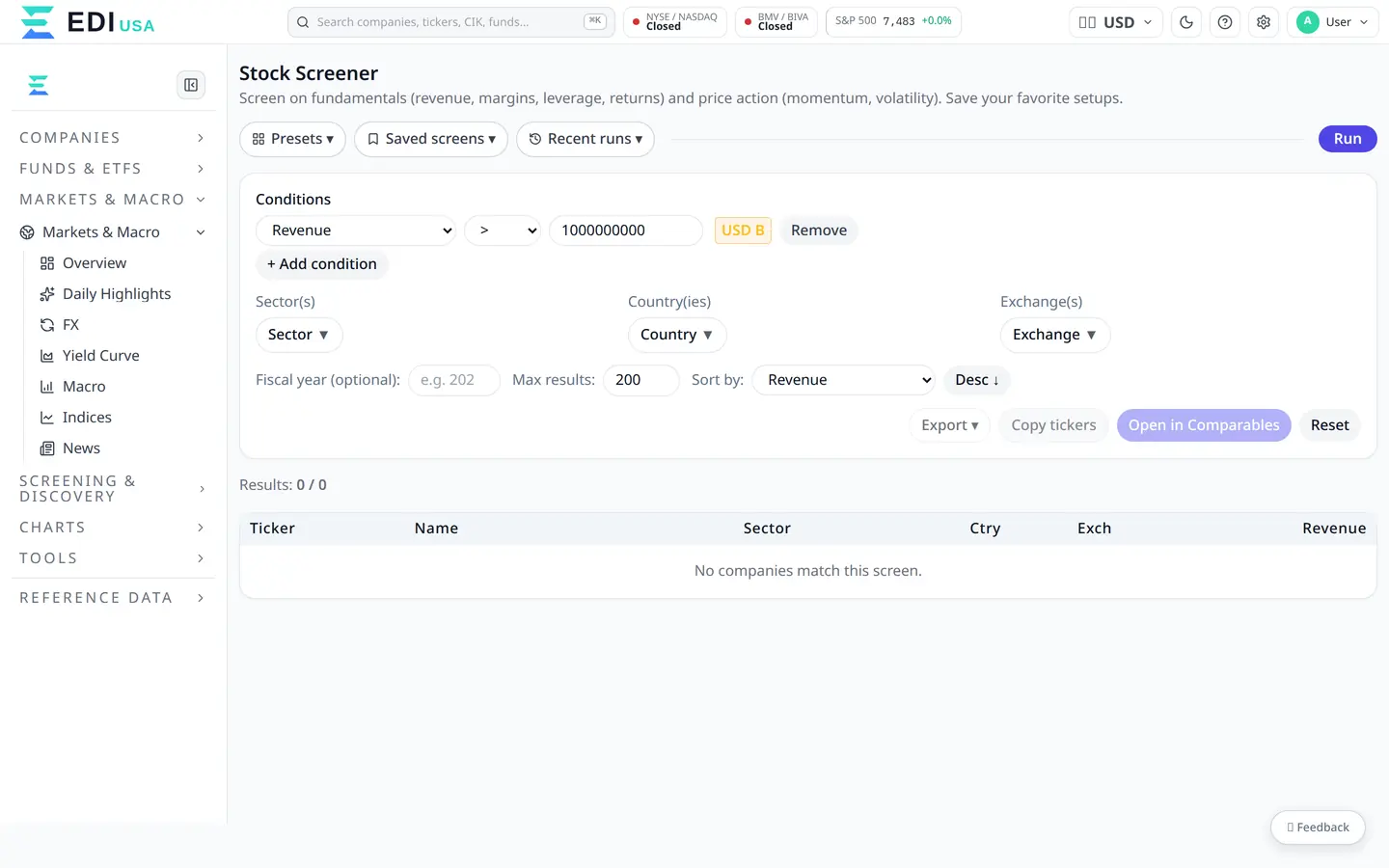The height and width of the screenshot is (868, 1389).
Task: Expand the Reference Data section
Action: pyautogui.click(x=113, y=598)
